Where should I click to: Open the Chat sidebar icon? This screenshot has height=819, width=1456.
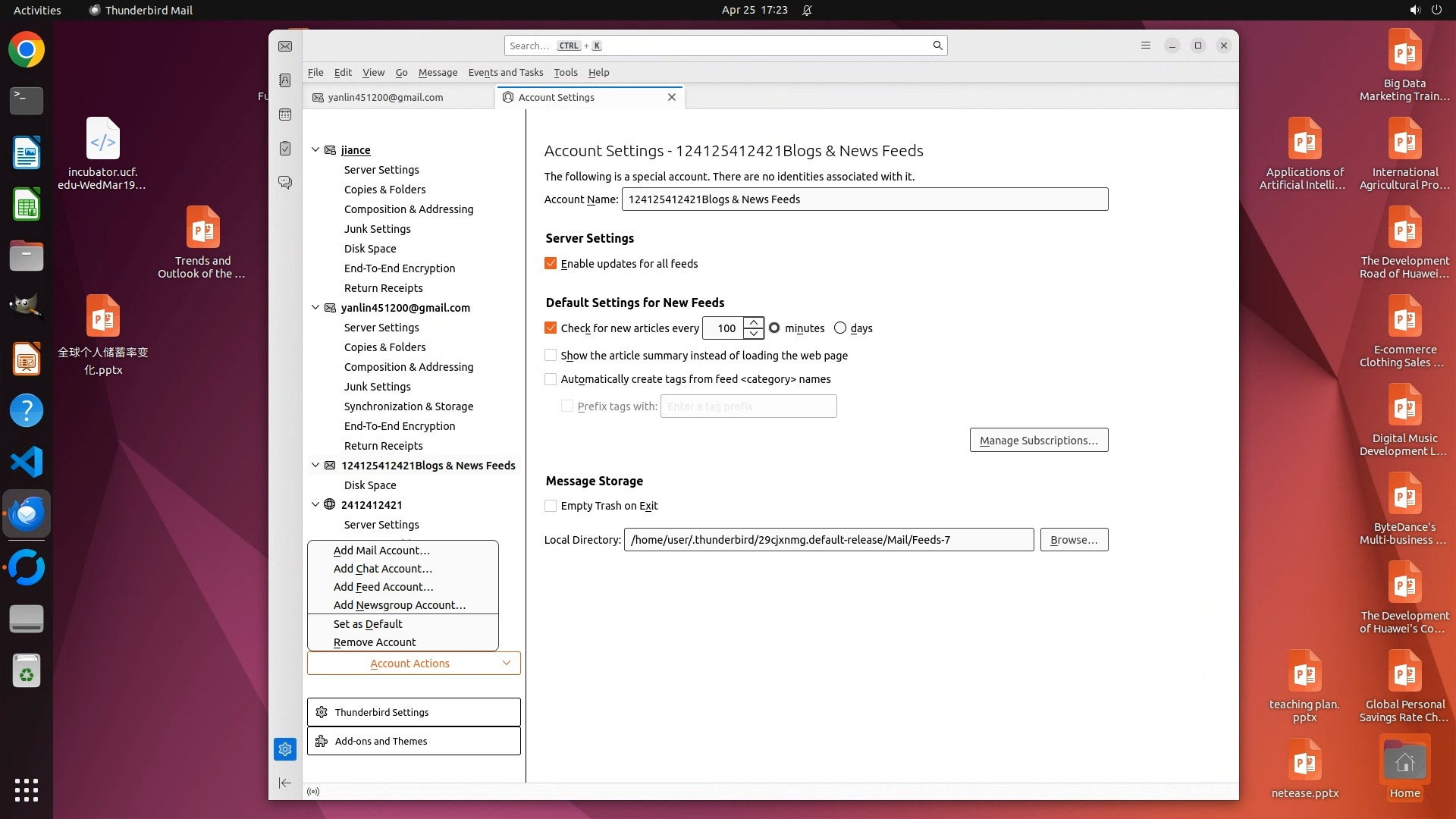(x=285, y=183)
